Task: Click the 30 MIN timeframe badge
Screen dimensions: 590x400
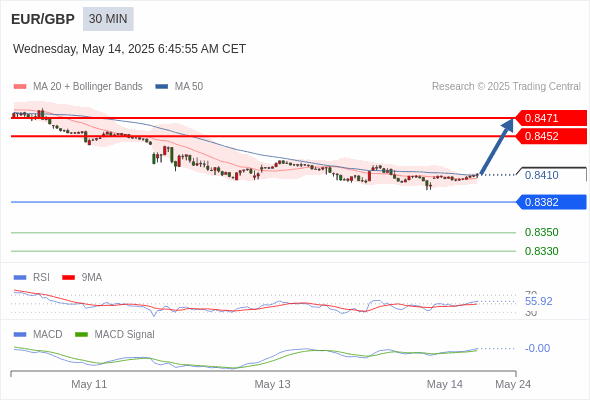Action: 108,19
